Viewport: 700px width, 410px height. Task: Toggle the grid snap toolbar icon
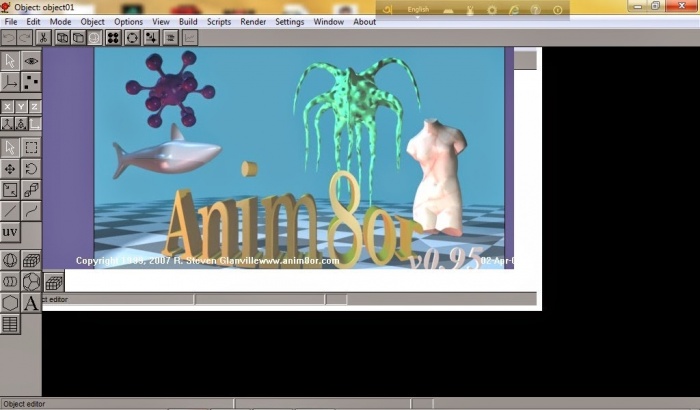[x=151, y=38]
